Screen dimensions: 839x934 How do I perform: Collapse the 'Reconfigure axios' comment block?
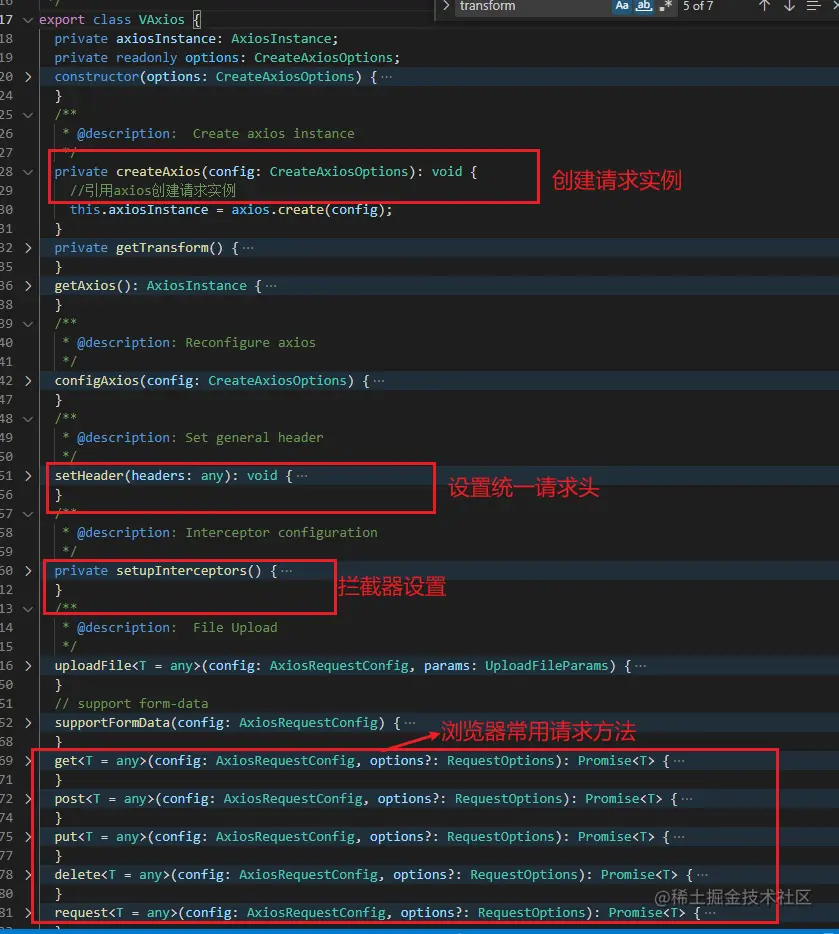click(27, 324)
